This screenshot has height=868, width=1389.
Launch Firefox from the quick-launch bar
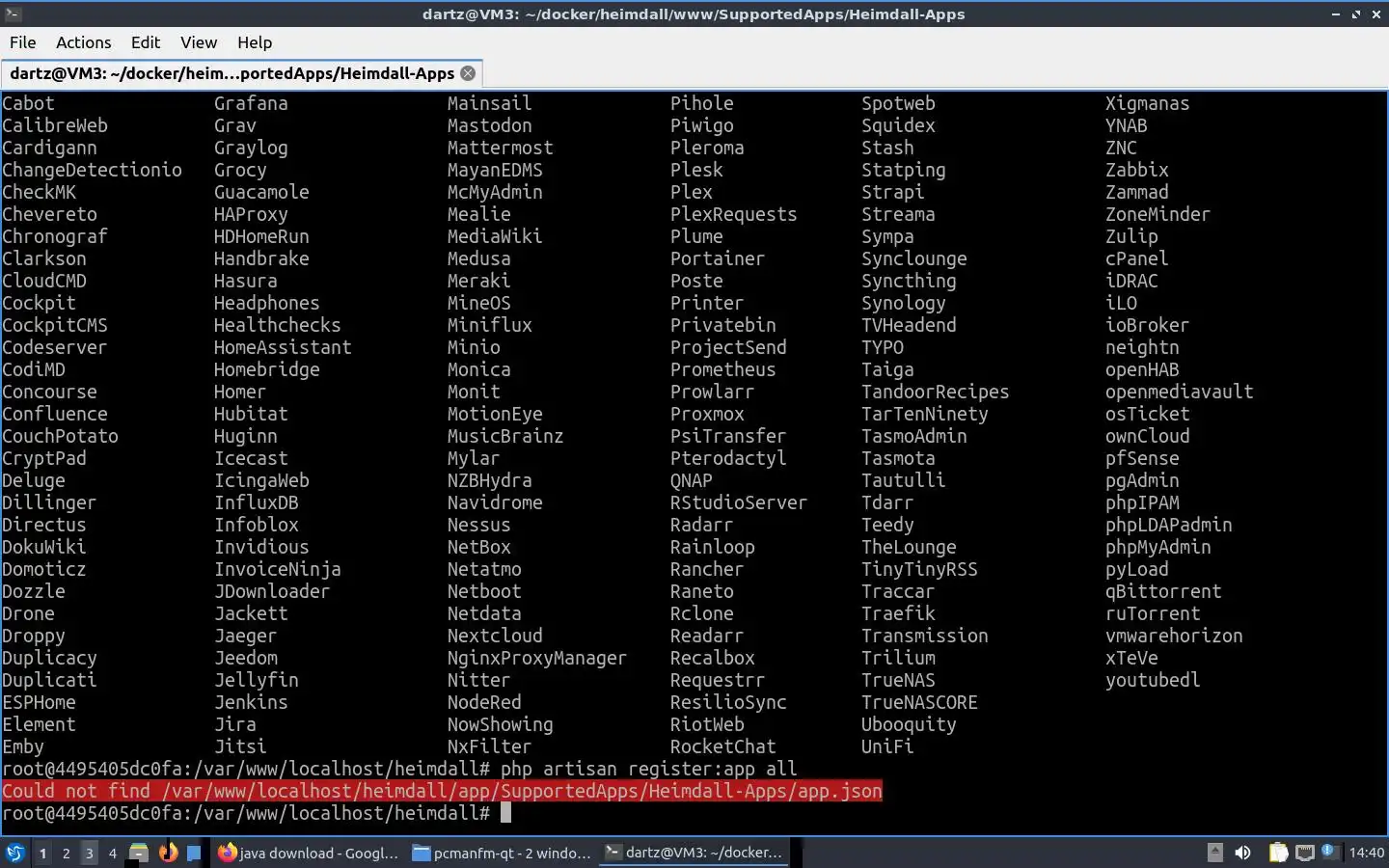168,853
